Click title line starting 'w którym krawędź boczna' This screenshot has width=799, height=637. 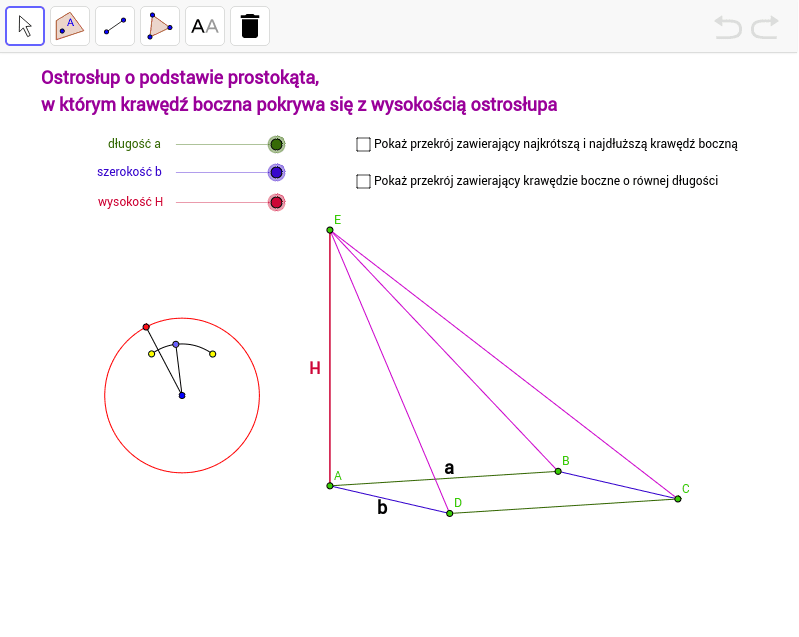[x=299, y=105]
